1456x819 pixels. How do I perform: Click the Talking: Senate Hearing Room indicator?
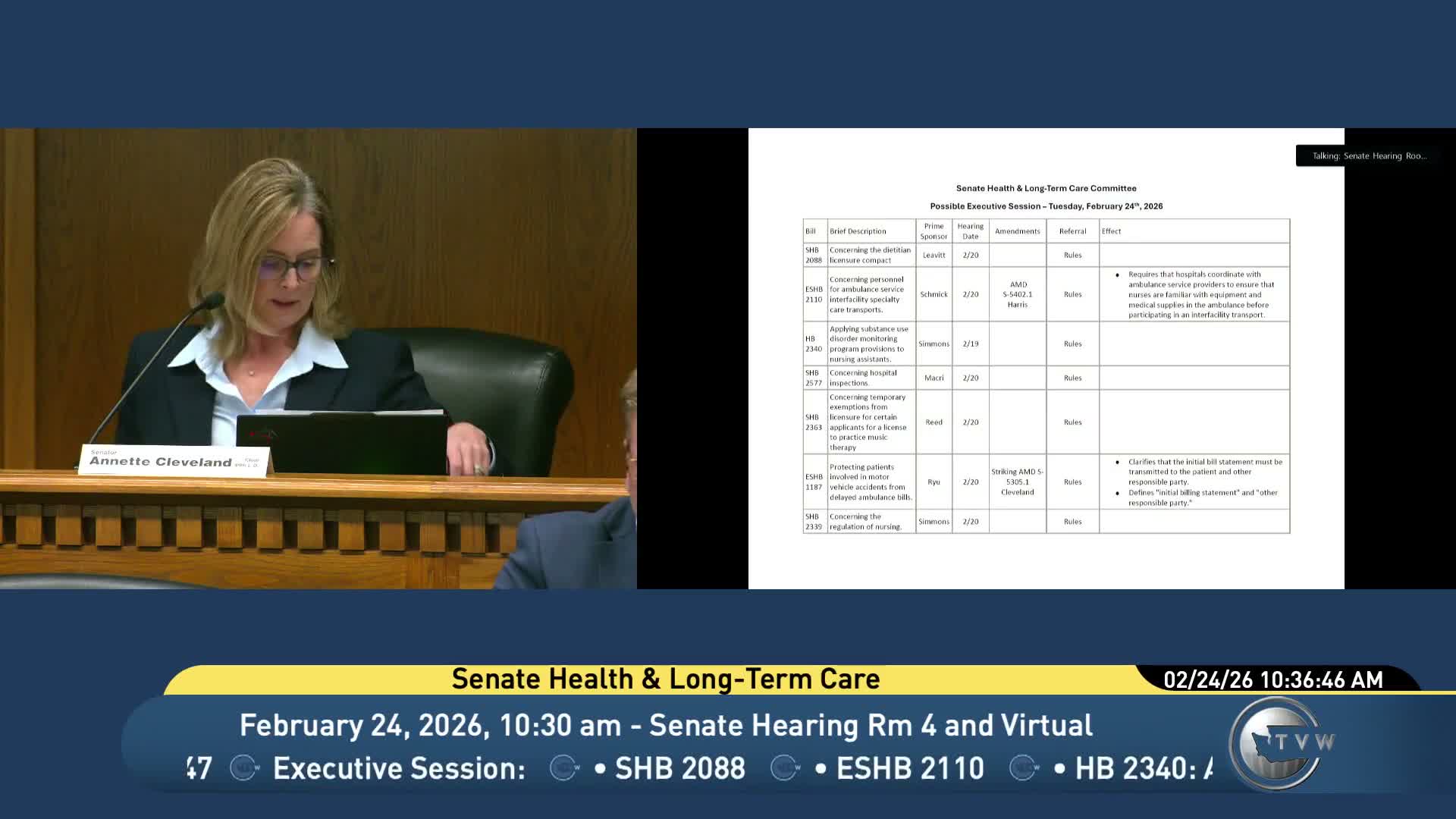(1369, 156)
